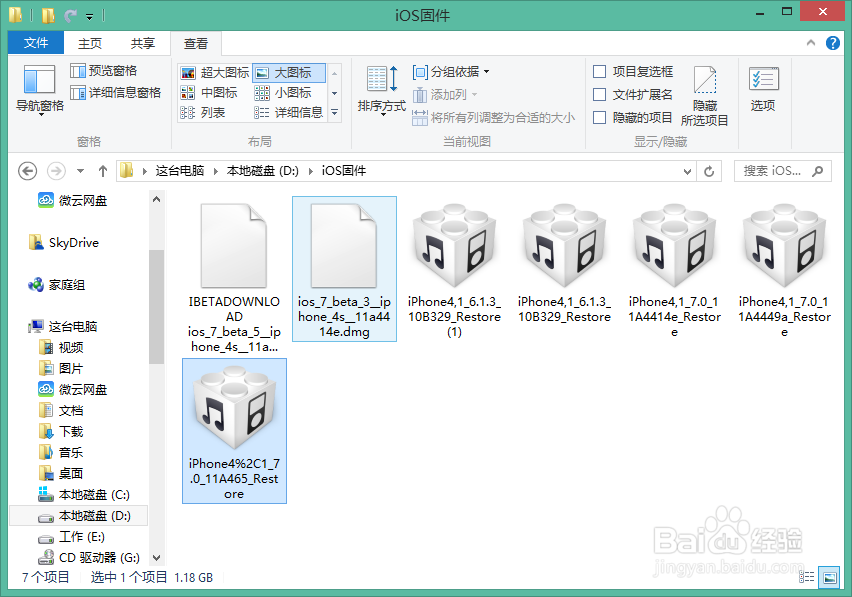Image resolution: width=852 pixels, height=597 pixels.
Task: Expand the quick access toolbar customize arrow
Action: [x=90, y=15]
